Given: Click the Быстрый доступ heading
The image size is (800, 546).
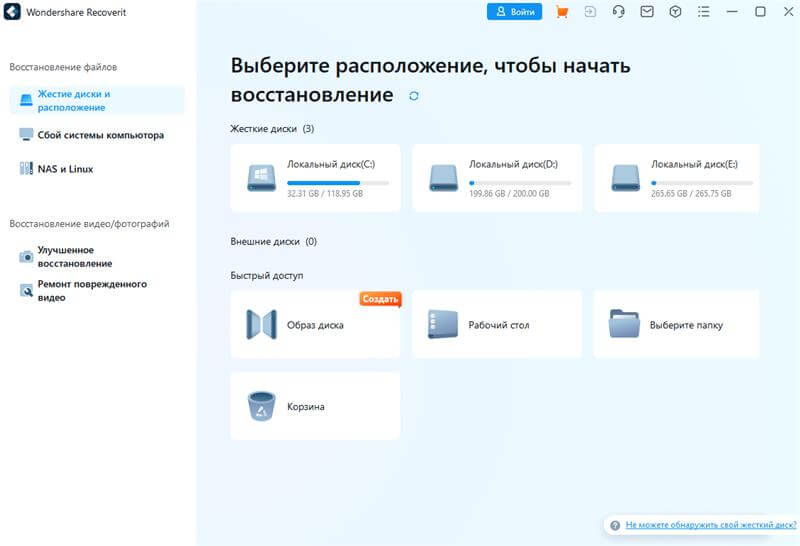Looking at the screenshot, I should click(267, 276).
